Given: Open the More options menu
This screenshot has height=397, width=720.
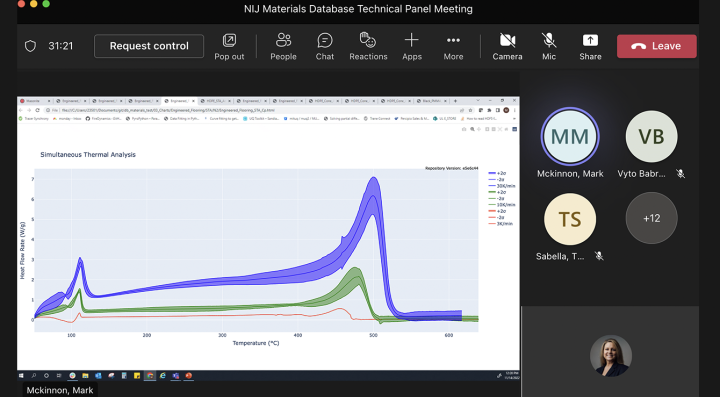Looking at the screenshot, I should tap(453, 47).
